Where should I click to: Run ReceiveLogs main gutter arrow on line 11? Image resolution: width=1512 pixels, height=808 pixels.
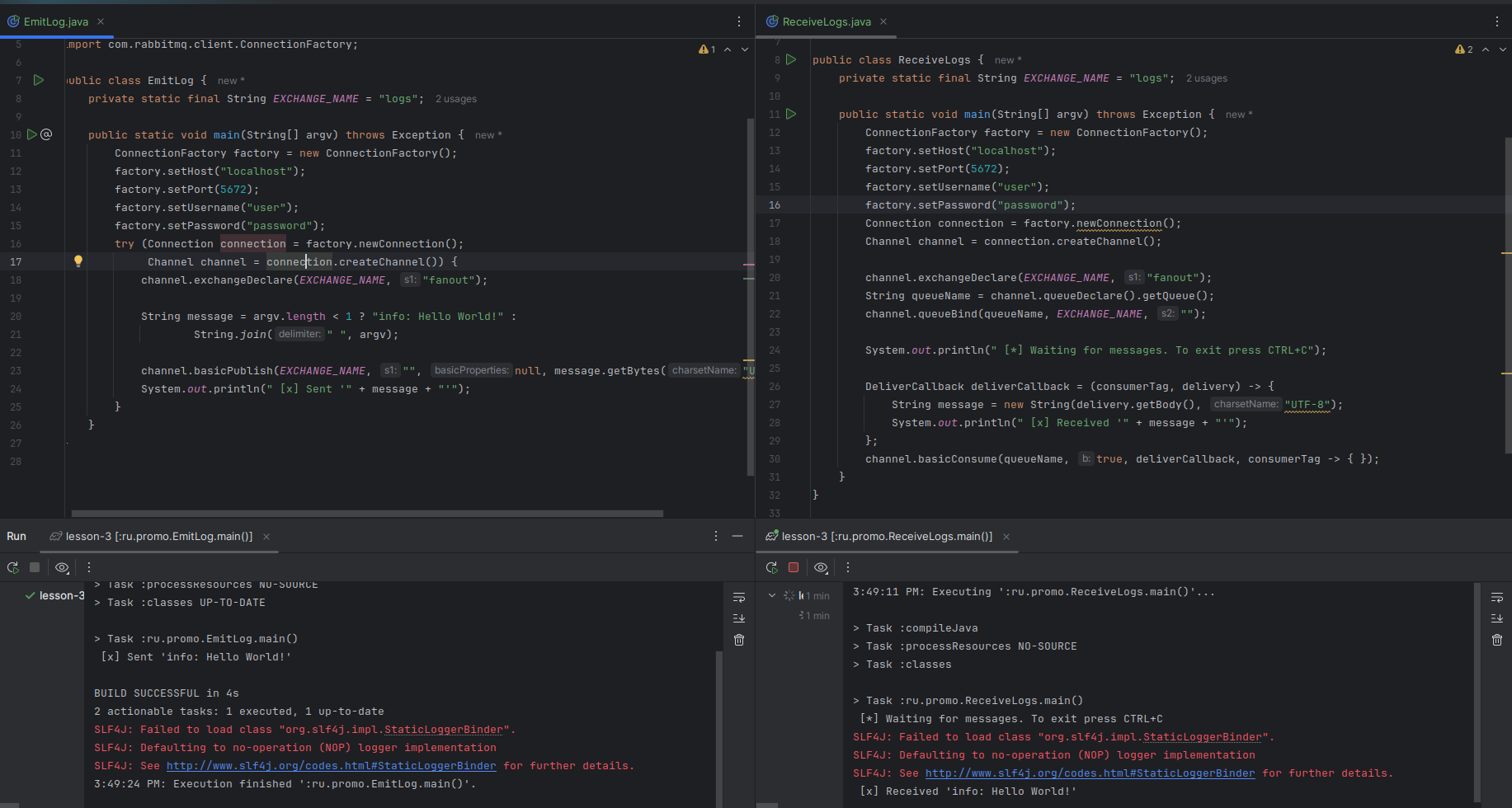[791, 114]
